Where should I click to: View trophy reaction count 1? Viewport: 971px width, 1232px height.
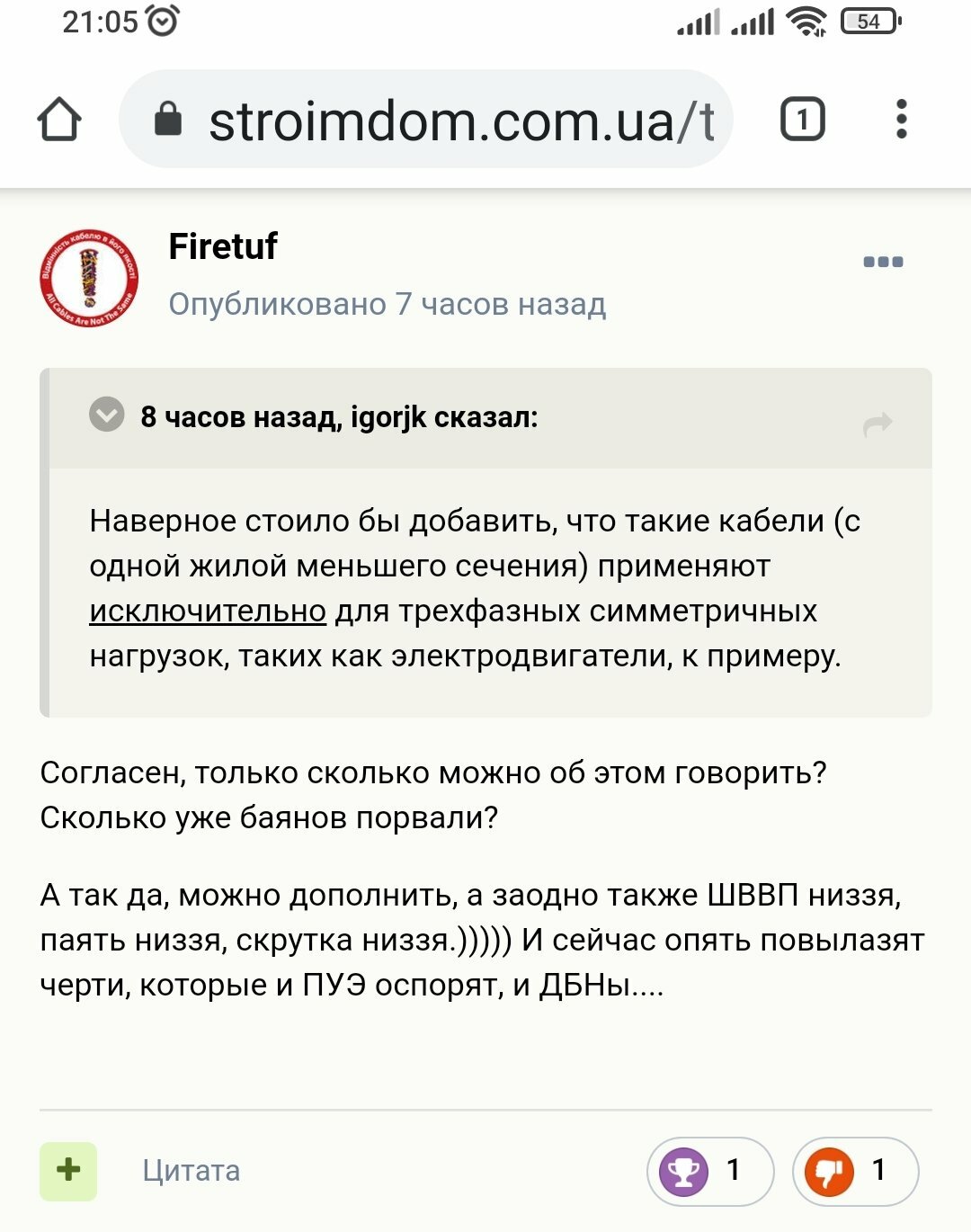pos(733,1170)
